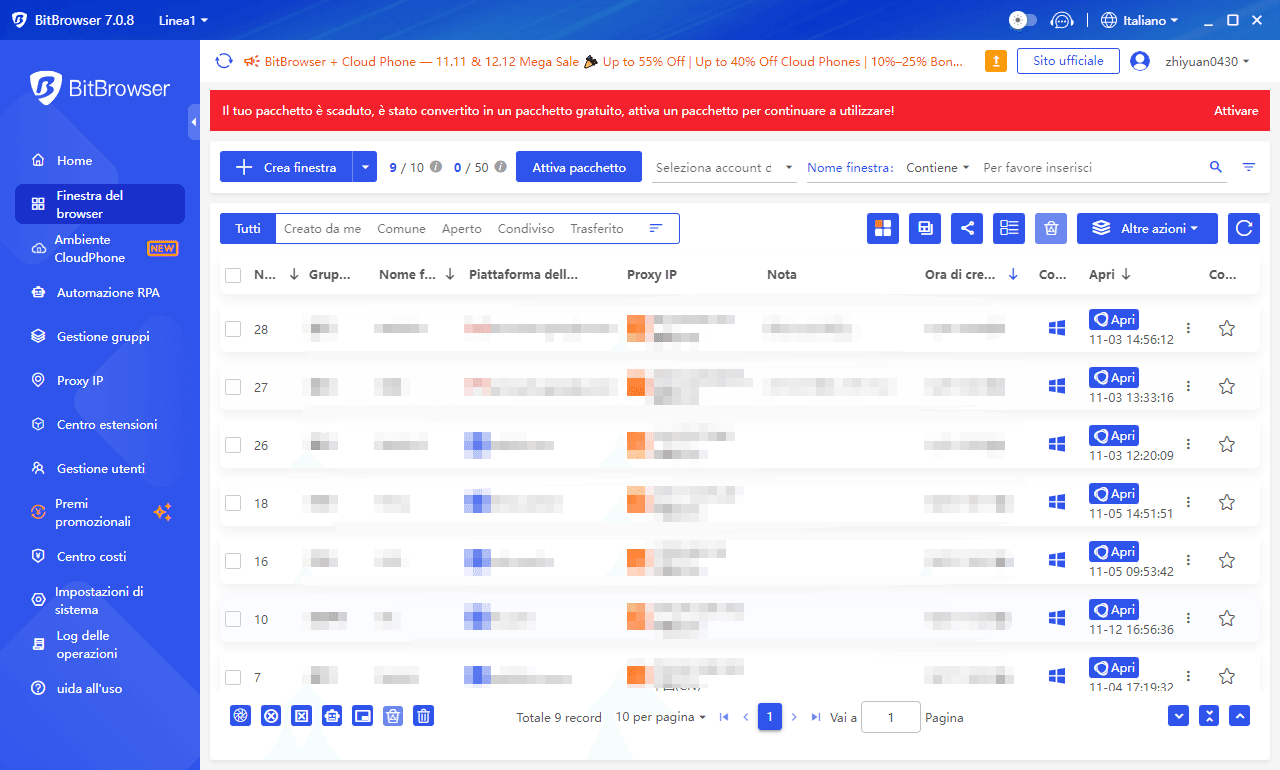
Task: Switch to the Creato da me tab
Action: click(322, 228)
